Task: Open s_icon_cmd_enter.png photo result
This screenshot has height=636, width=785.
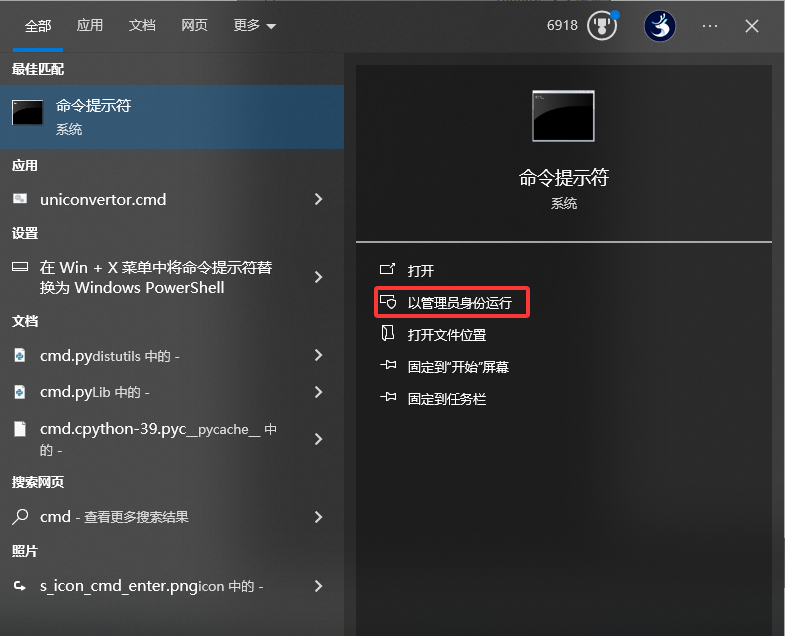Action: 172,586
